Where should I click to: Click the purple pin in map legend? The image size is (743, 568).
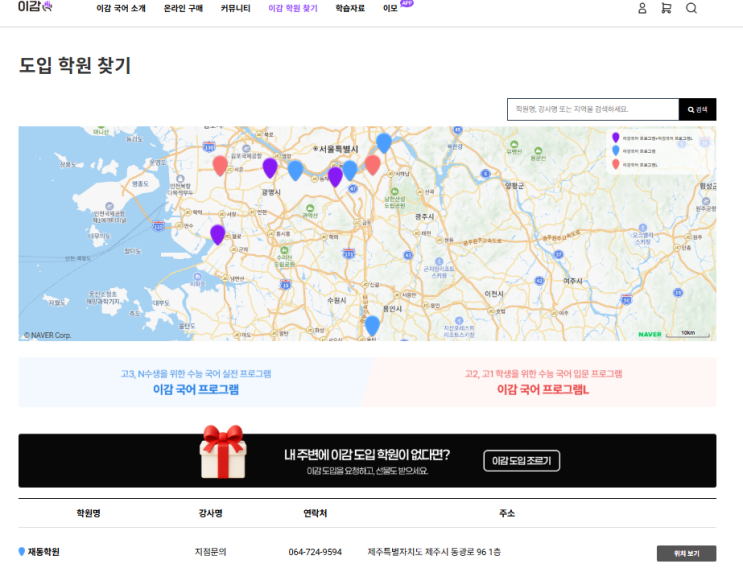(x=616, y=138)
